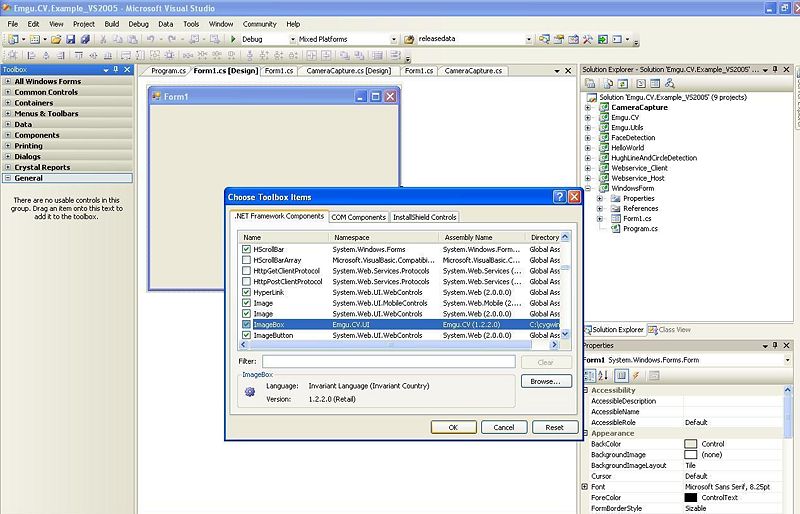Viewport: 800px width, 514px height.
Task: Uncheck the ImageButton checkbox
Action: (246, 335)
